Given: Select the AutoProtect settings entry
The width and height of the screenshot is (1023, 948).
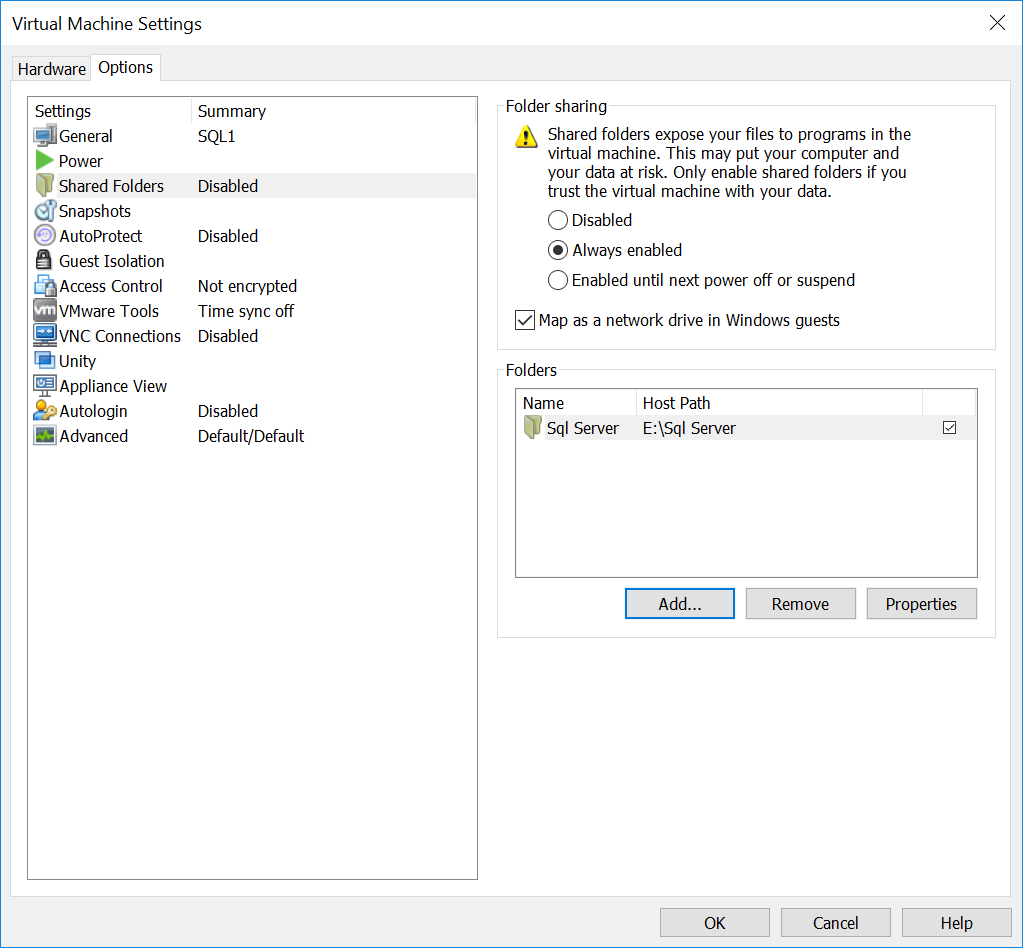Looking at the screenshot, I should coord(254,236).
